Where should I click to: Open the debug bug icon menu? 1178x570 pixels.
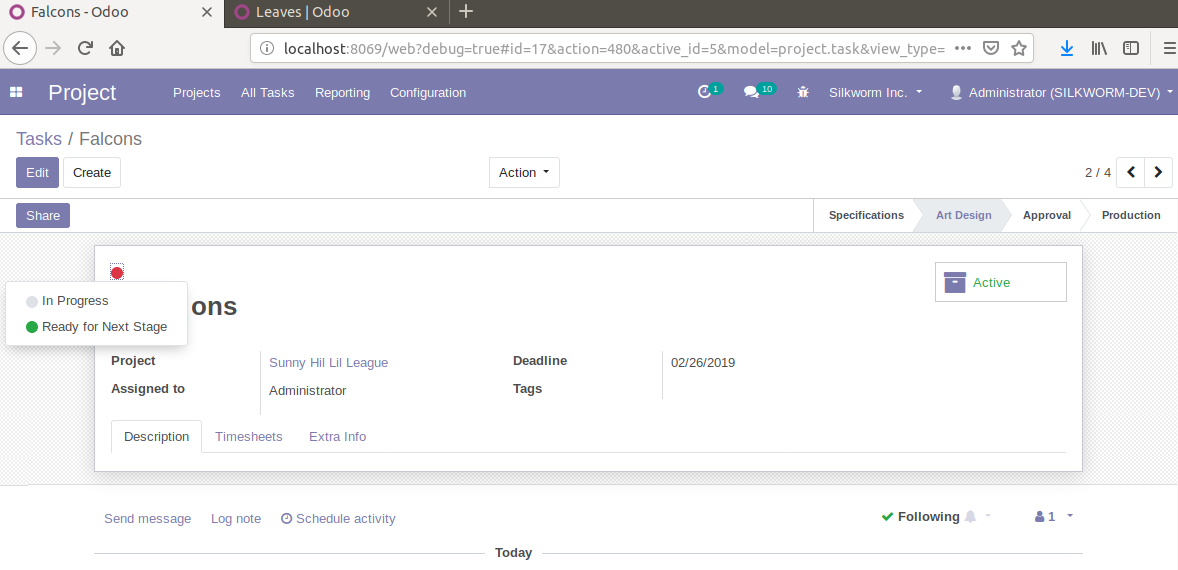[x=803, y=92]
